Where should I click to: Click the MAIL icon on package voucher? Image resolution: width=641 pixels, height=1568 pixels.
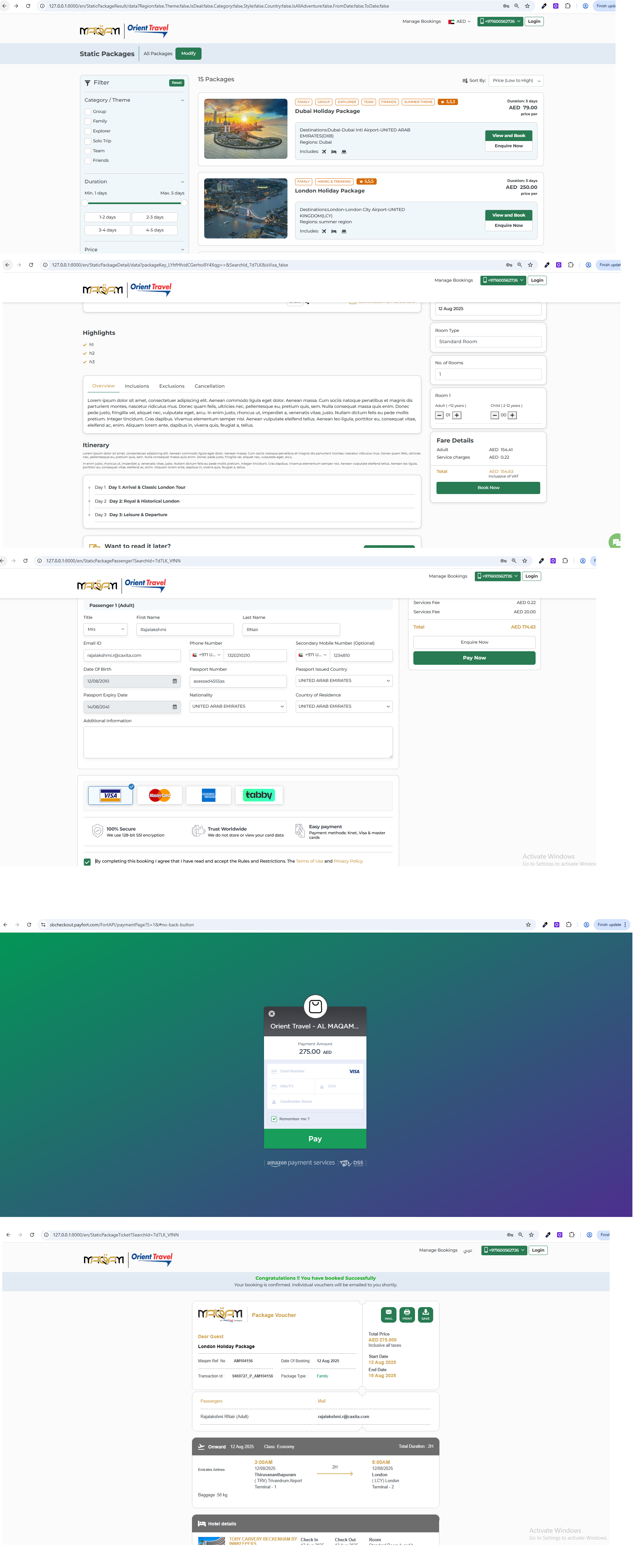[x=388, y=1314]
